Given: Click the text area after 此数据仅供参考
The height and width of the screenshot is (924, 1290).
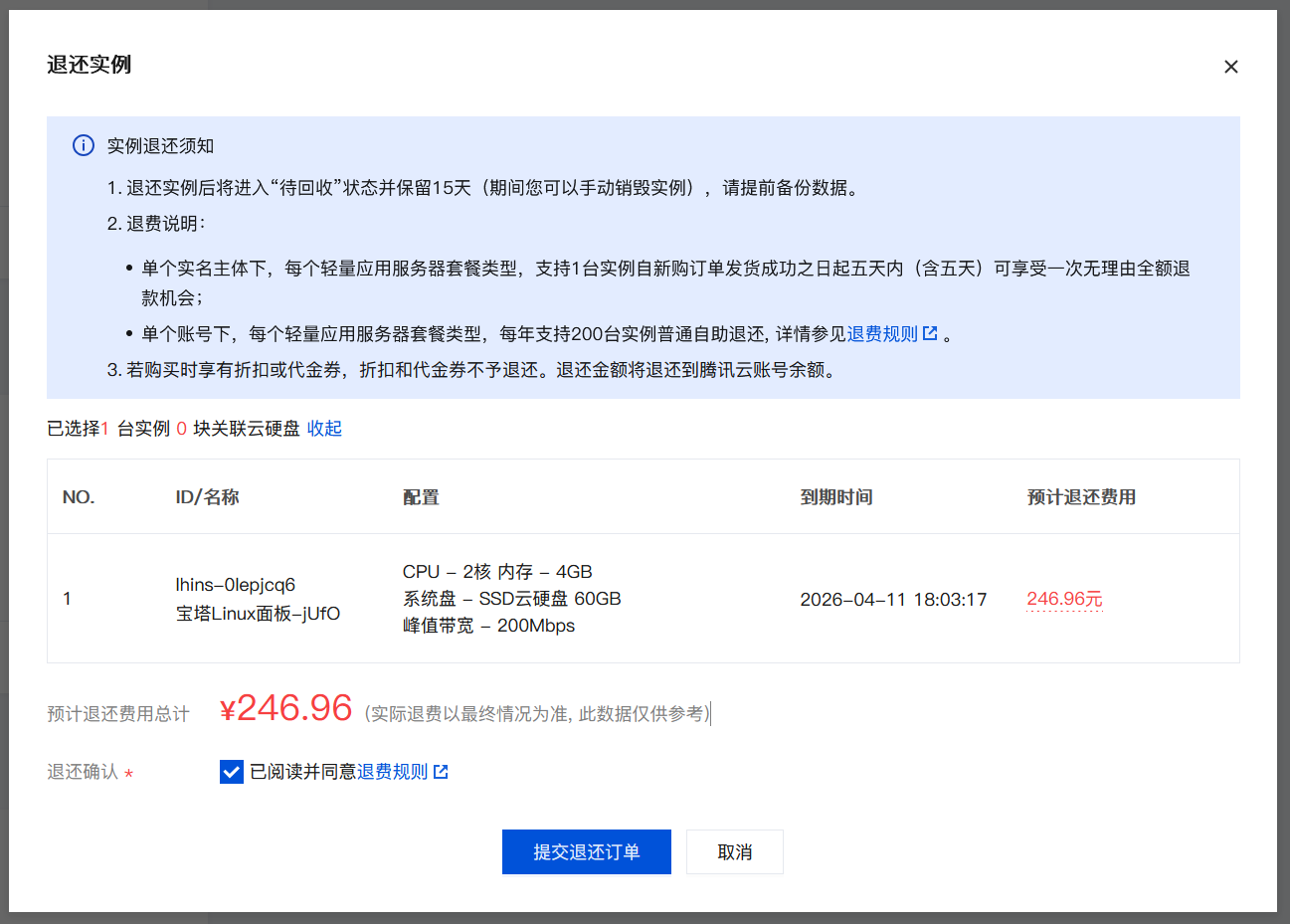Looking at the screenshot, I should click(x=712, y=712).
